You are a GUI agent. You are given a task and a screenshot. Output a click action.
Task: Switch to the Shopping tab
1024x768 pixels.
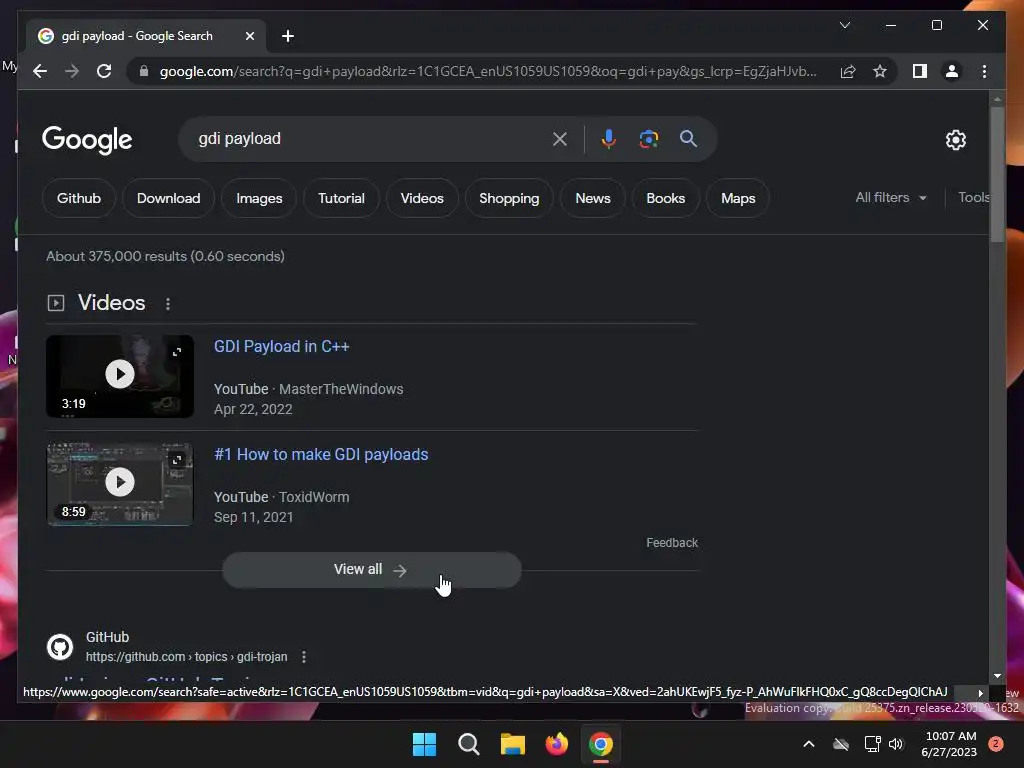point(509,198)
